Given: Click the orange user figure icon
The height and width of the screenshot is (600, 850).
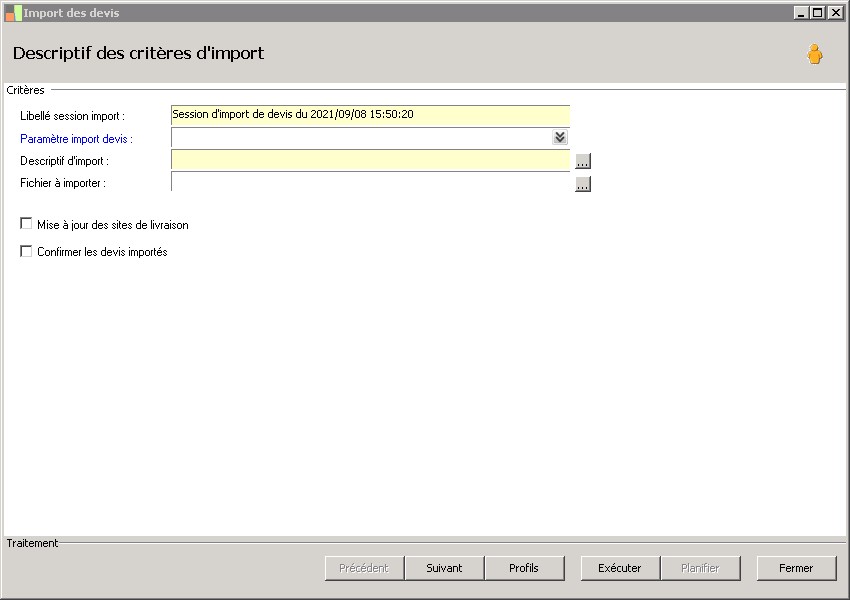Looking at the screenshot, I should pyautogui.click(x=814, y=54).
